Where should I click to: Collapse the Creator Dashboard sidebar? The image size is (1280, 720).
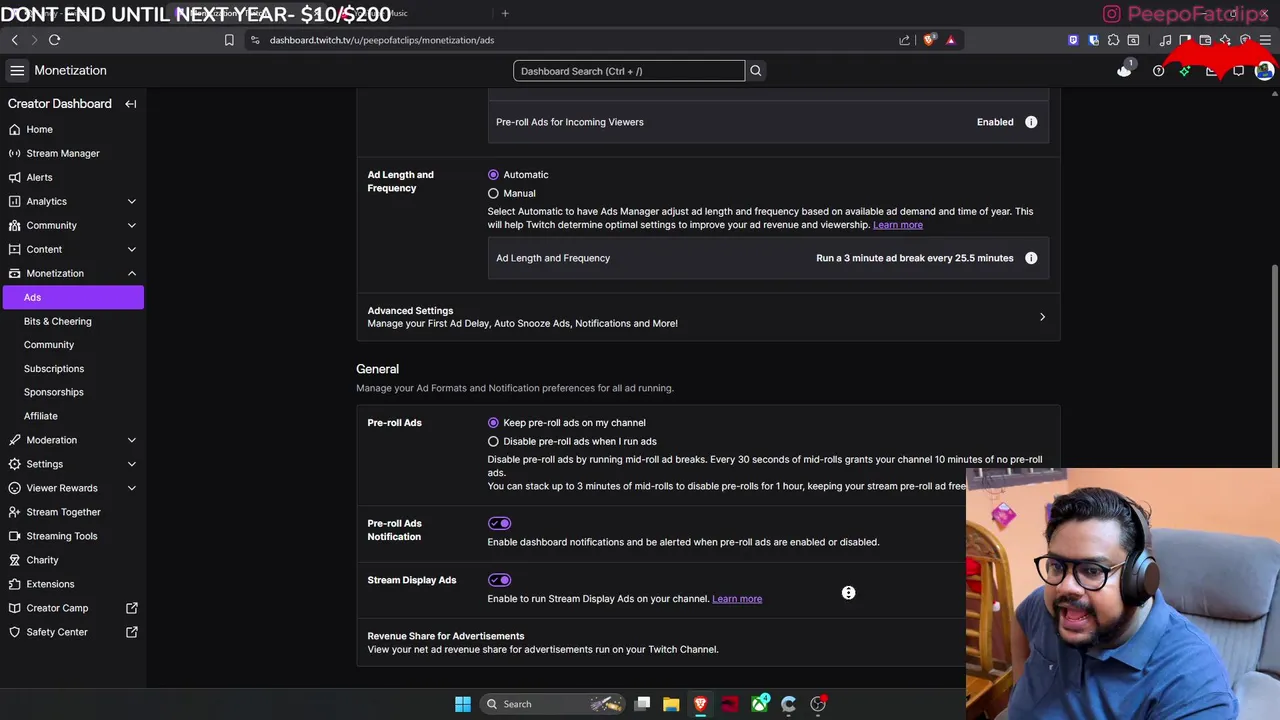(x=130, y=104)
